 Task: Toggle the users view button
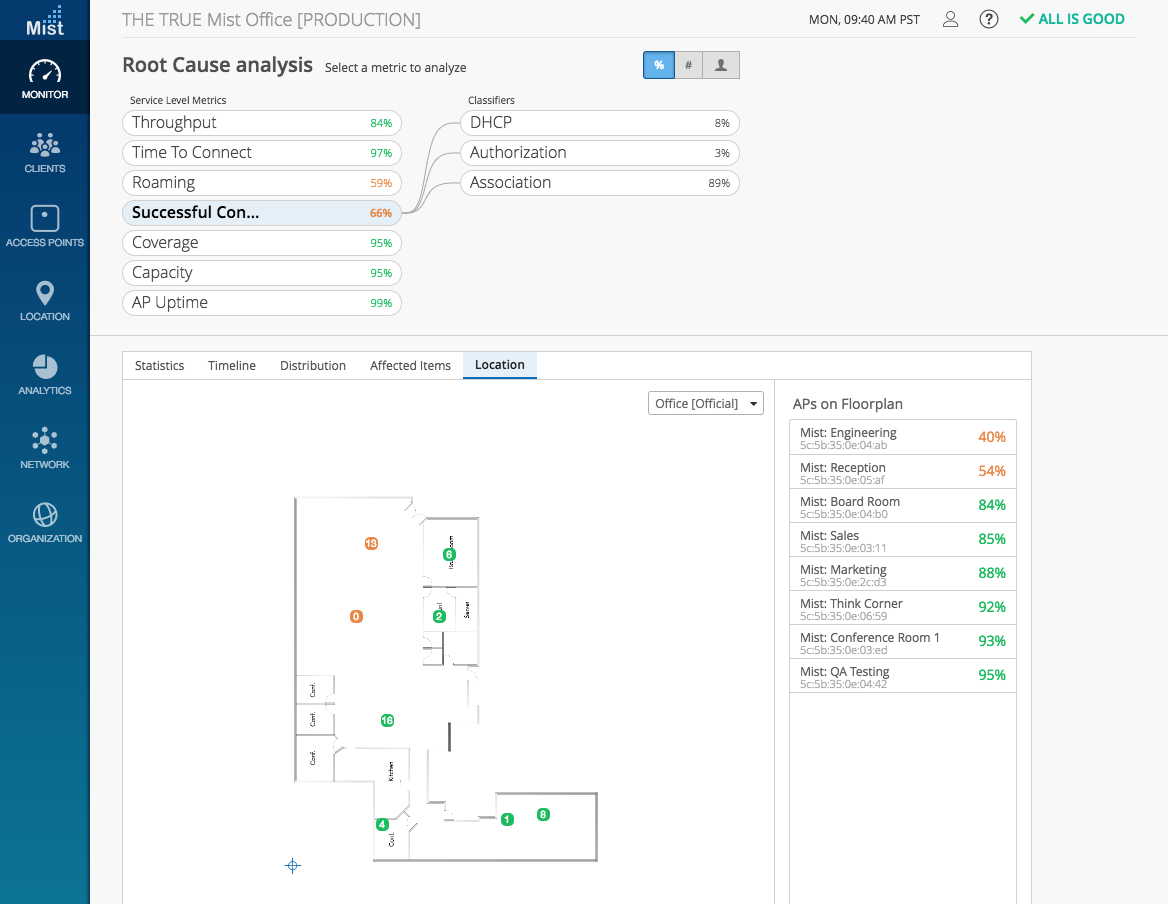(x=721, y=65)
